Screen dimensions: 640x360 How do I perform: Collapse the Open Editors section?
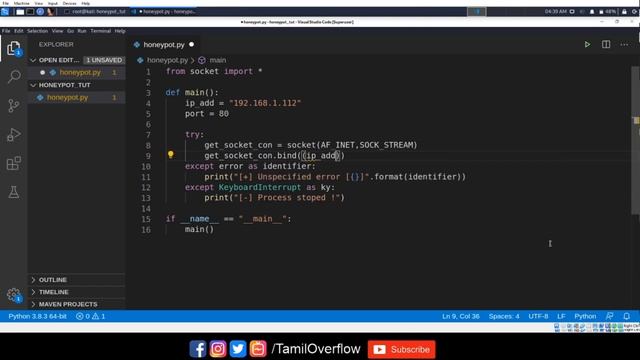click(x=33, y=60)
